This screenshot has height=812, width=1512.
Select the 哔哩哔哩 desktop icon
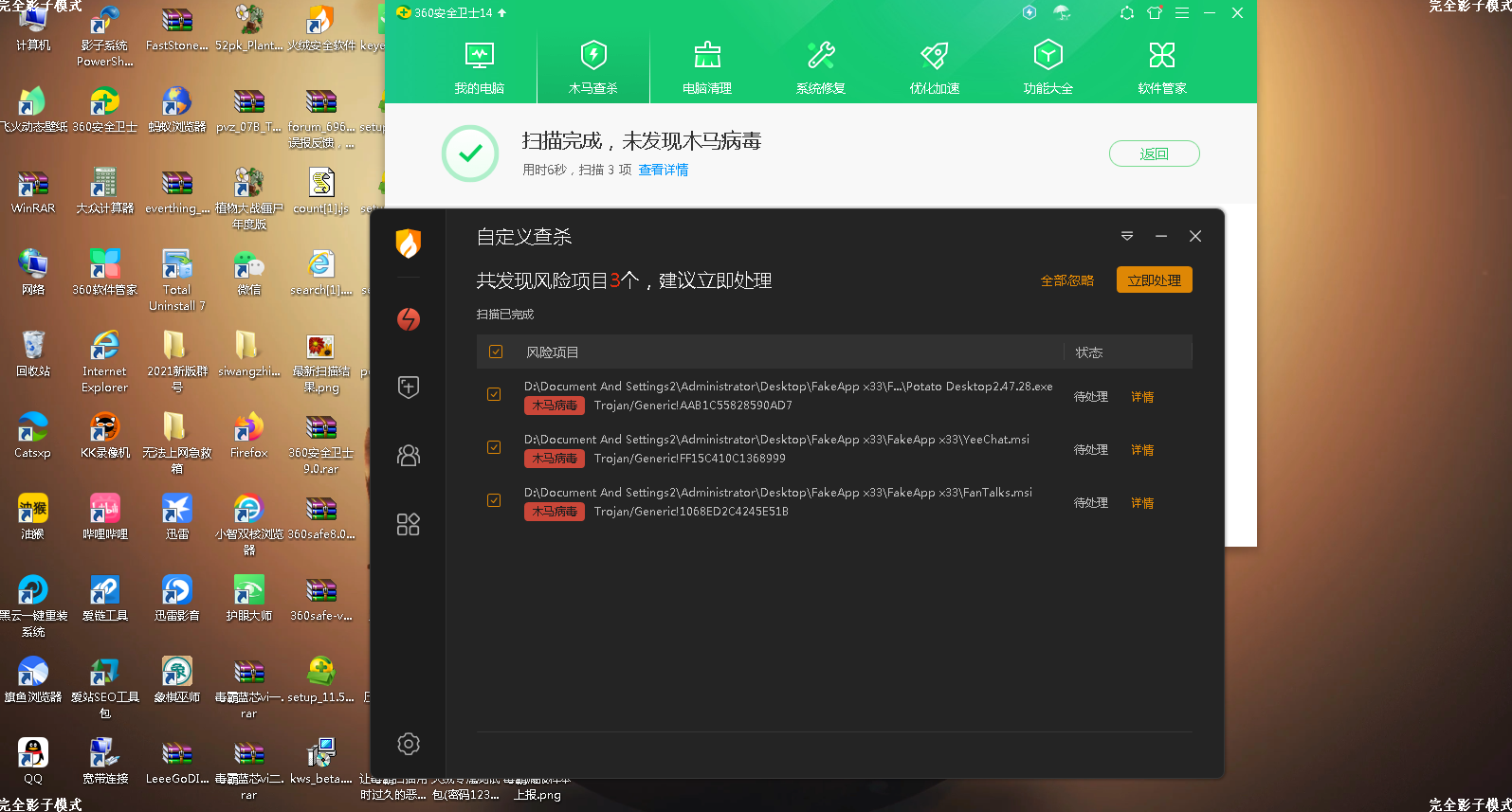[105, 516]
